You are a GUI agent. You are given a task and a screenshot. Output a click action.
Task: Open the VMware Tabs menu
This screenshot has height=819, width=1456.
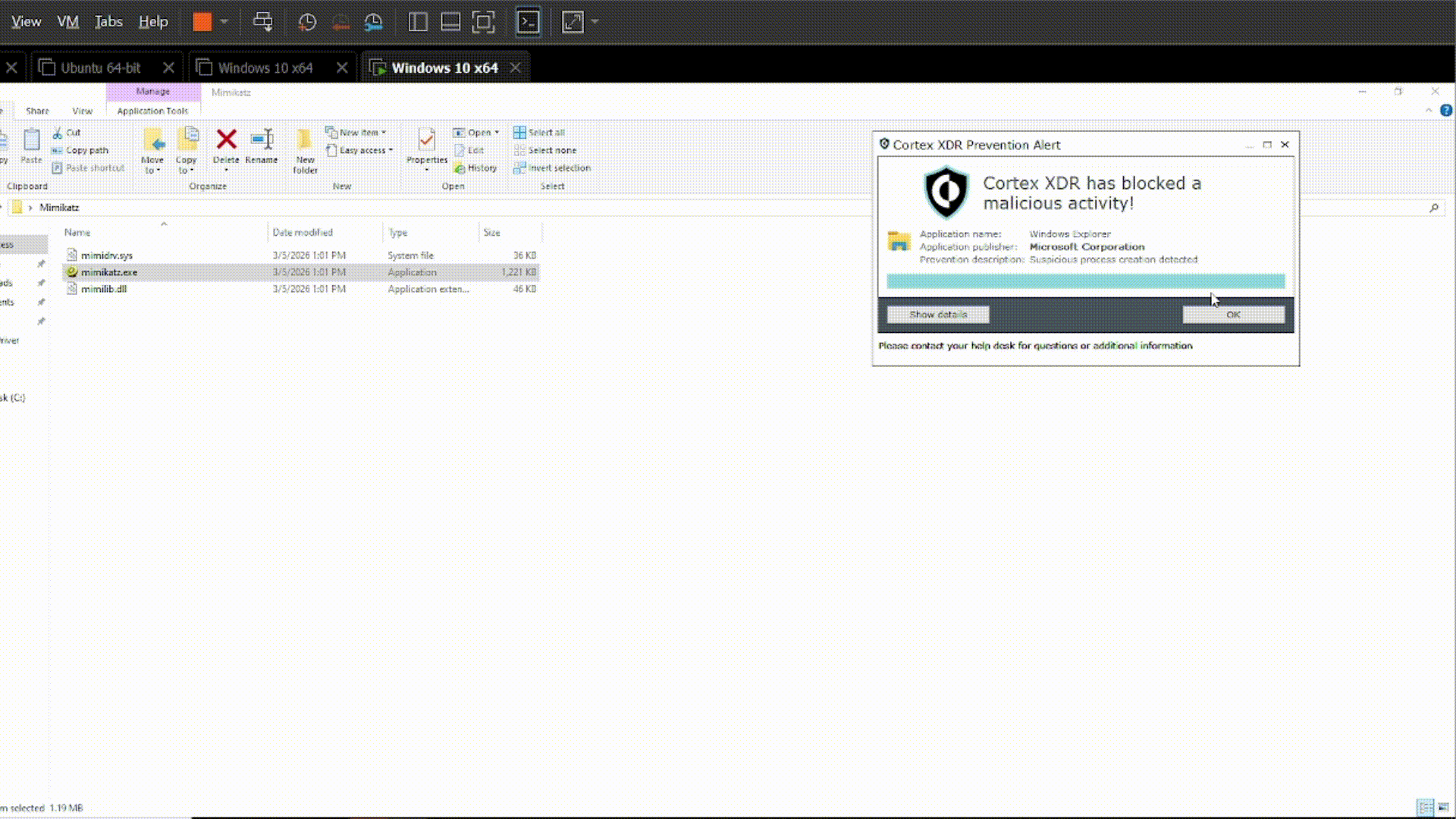[108, 22]
